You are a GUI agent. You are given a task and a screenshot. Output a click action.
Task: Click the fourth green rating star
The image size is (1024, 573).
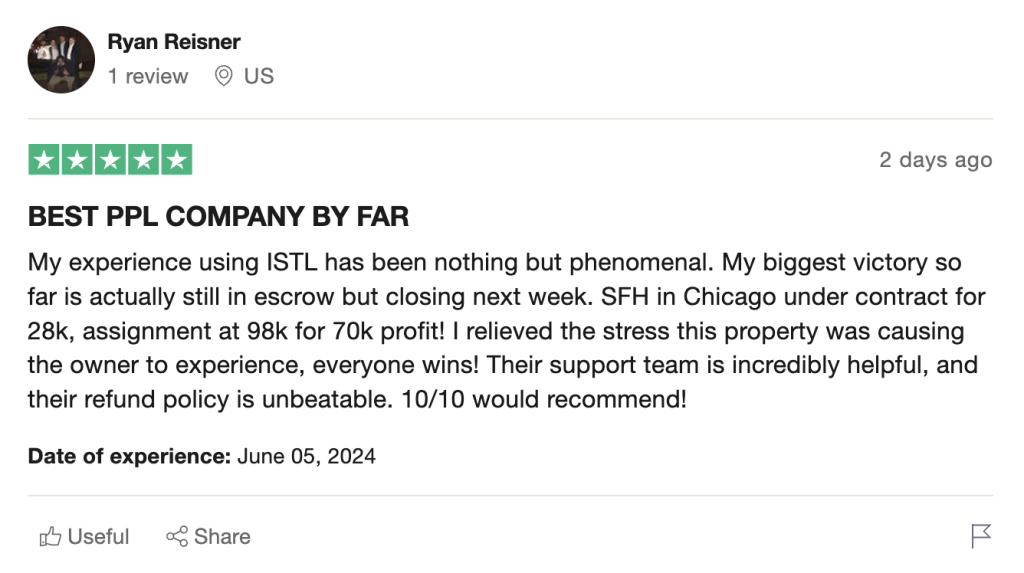pyautogui.click(x=143, y=160)
